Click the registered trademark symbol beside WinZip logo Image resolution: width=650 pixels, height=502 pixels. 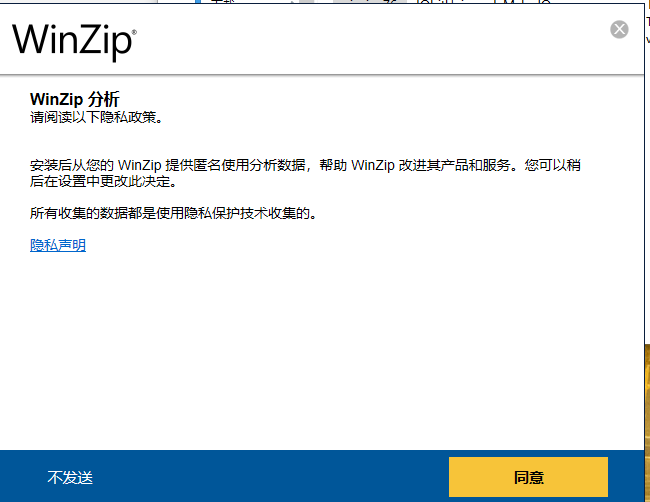[134, 32]
